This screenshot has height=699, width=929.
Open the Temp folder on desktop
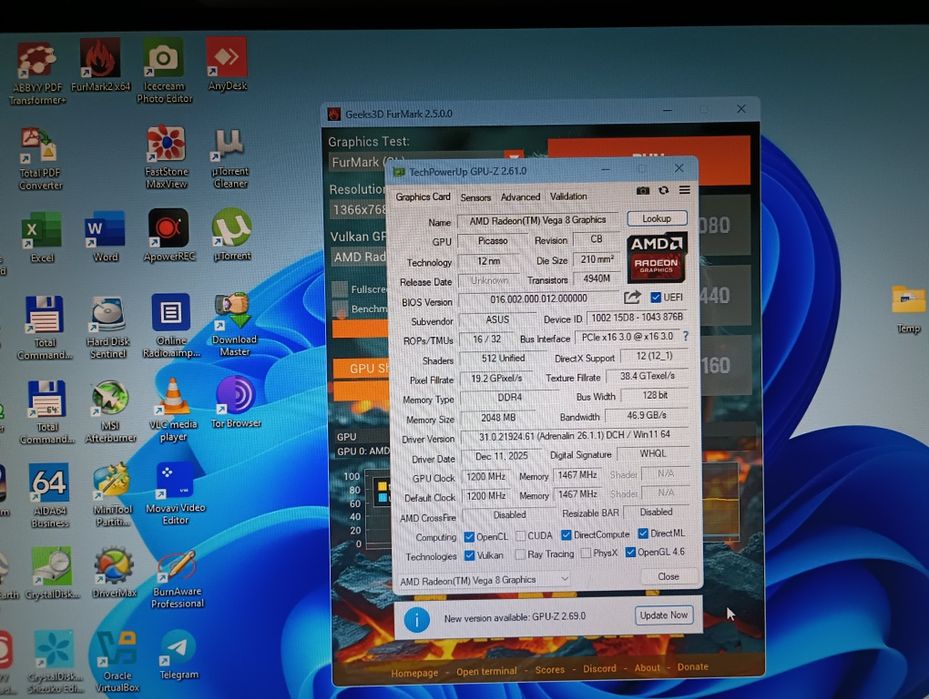click(x=908, y=310)
